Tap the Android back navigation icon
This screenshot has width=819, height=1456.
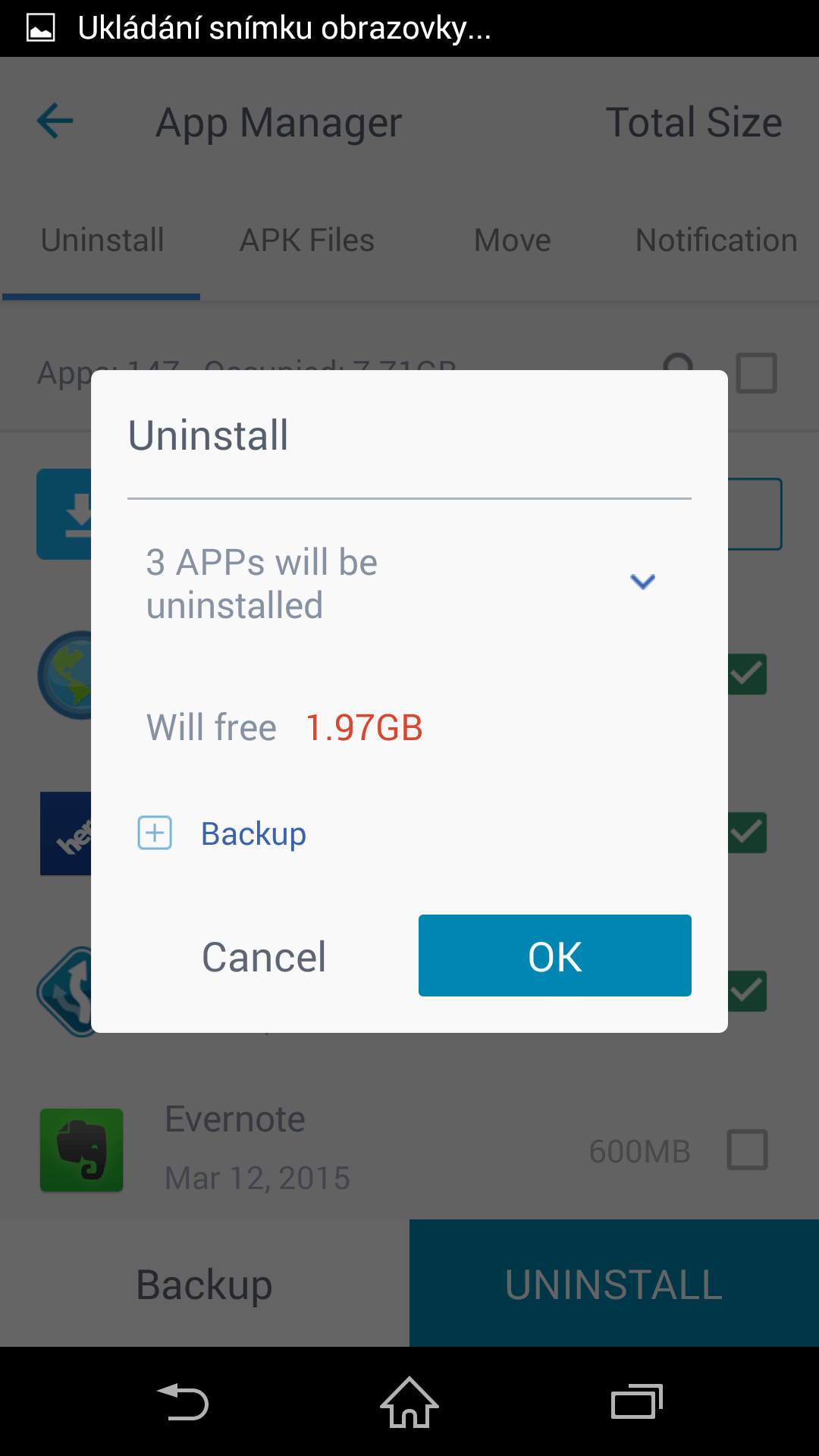(x=183, y=1402)
